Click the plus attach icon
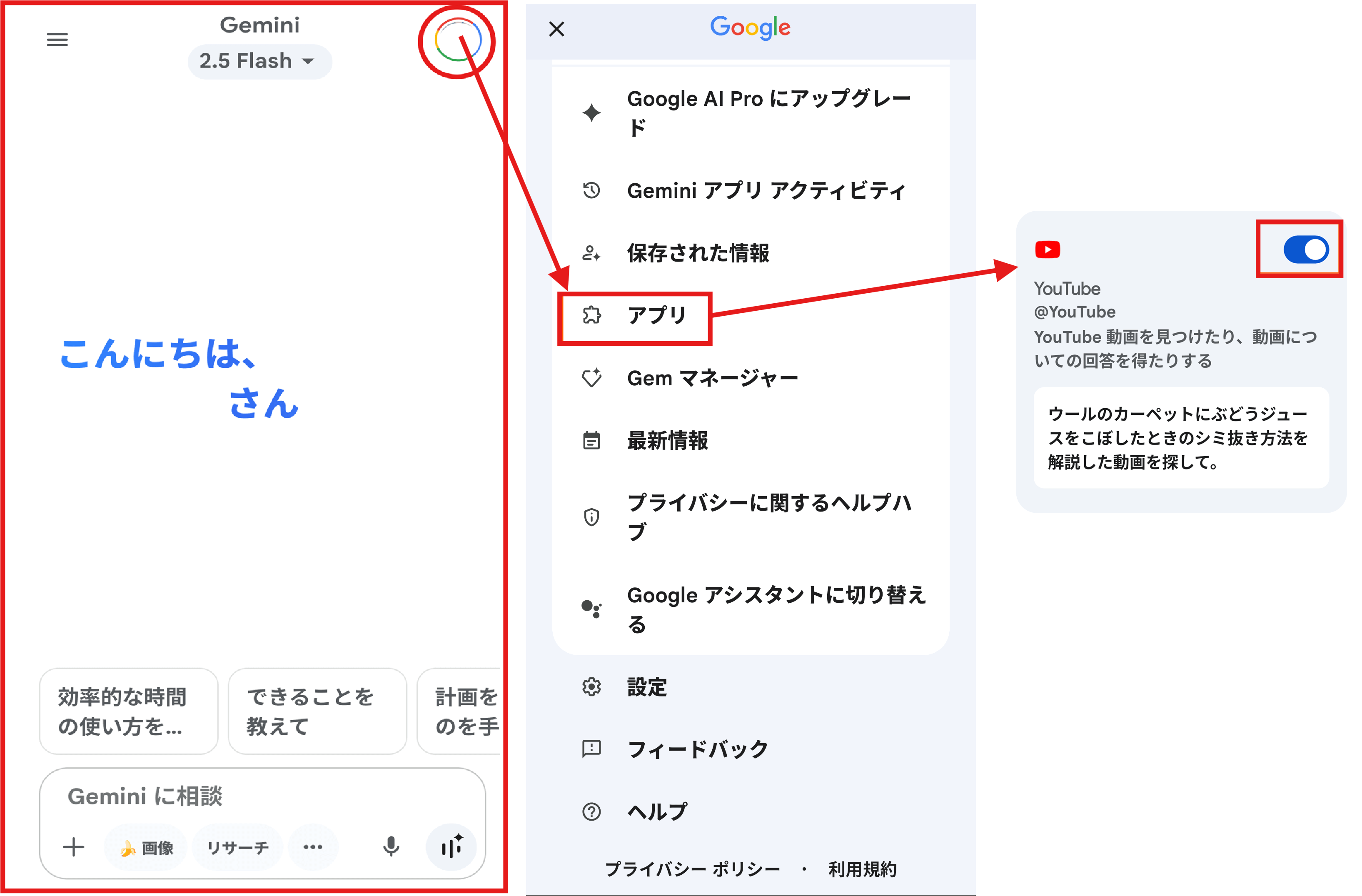This screenshot has height=896, width=1362. pos(73,847)
